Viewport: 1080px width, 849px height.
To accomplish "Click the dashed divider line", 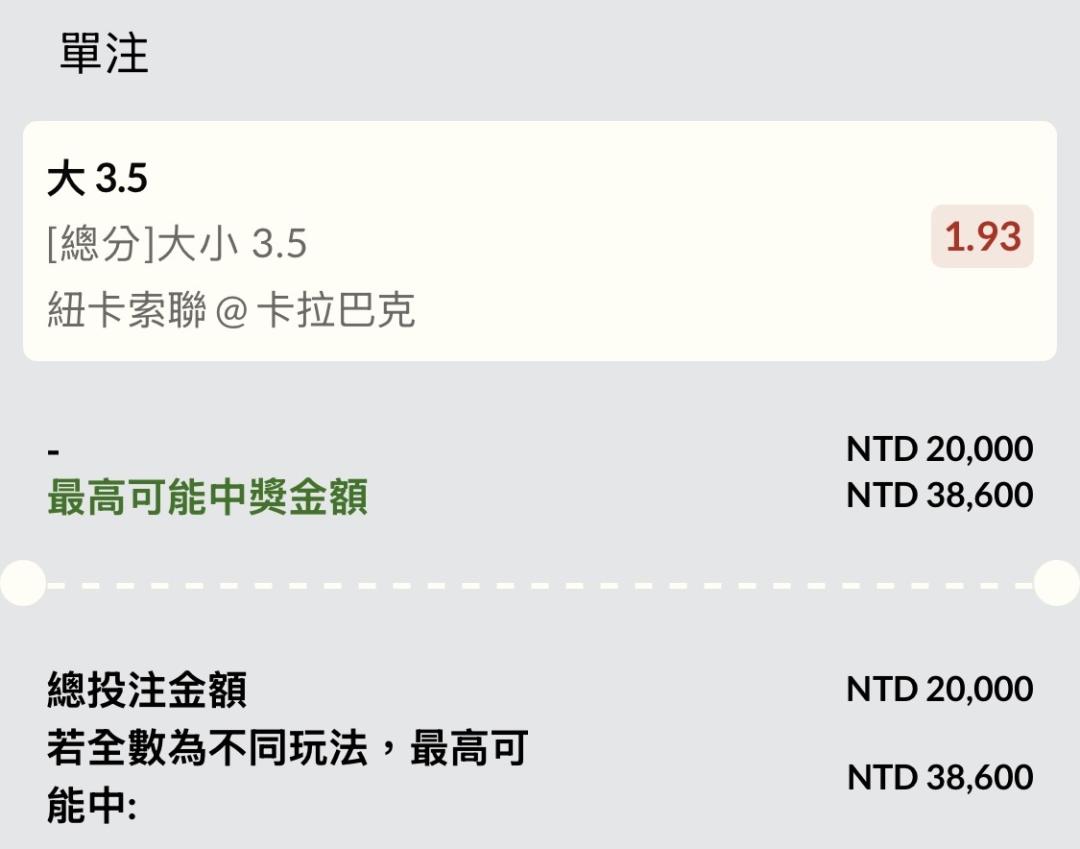I will [540, 584].
